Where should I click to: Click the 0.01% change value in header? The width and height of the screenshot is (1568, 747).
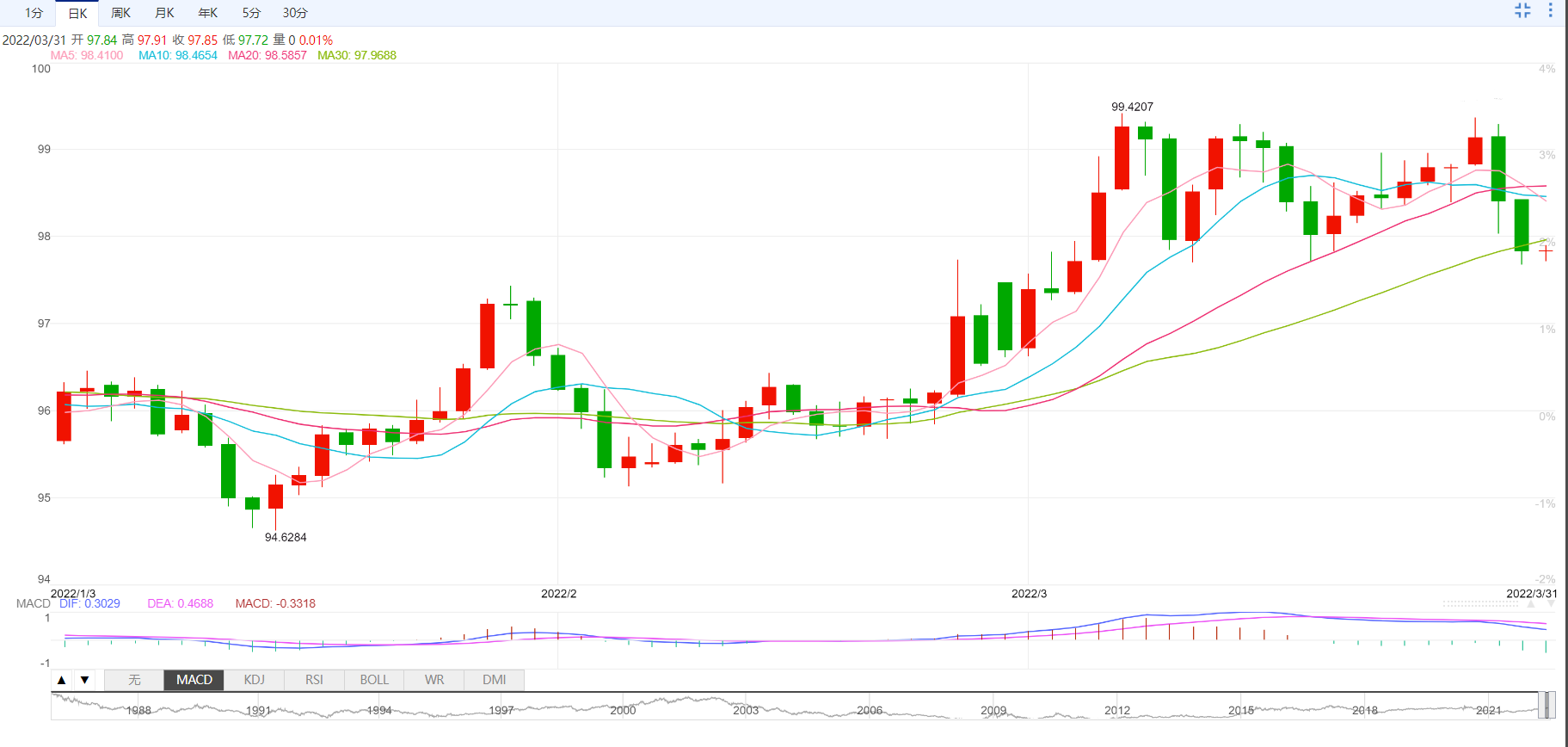(316, 40)
